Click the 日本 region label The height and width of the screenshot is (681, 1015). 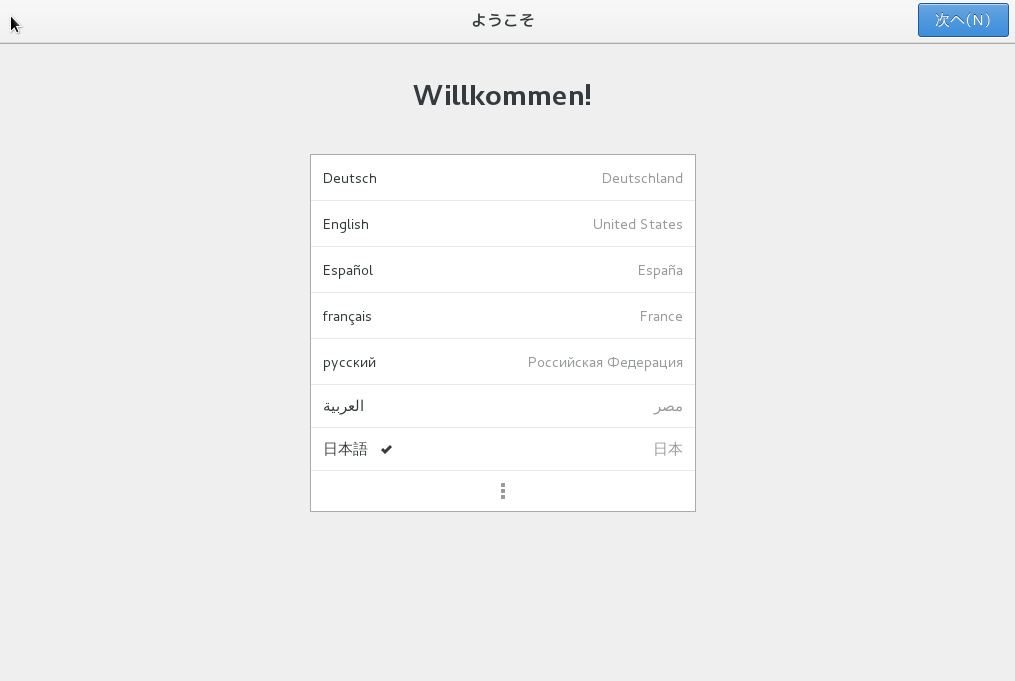point(668,449)
